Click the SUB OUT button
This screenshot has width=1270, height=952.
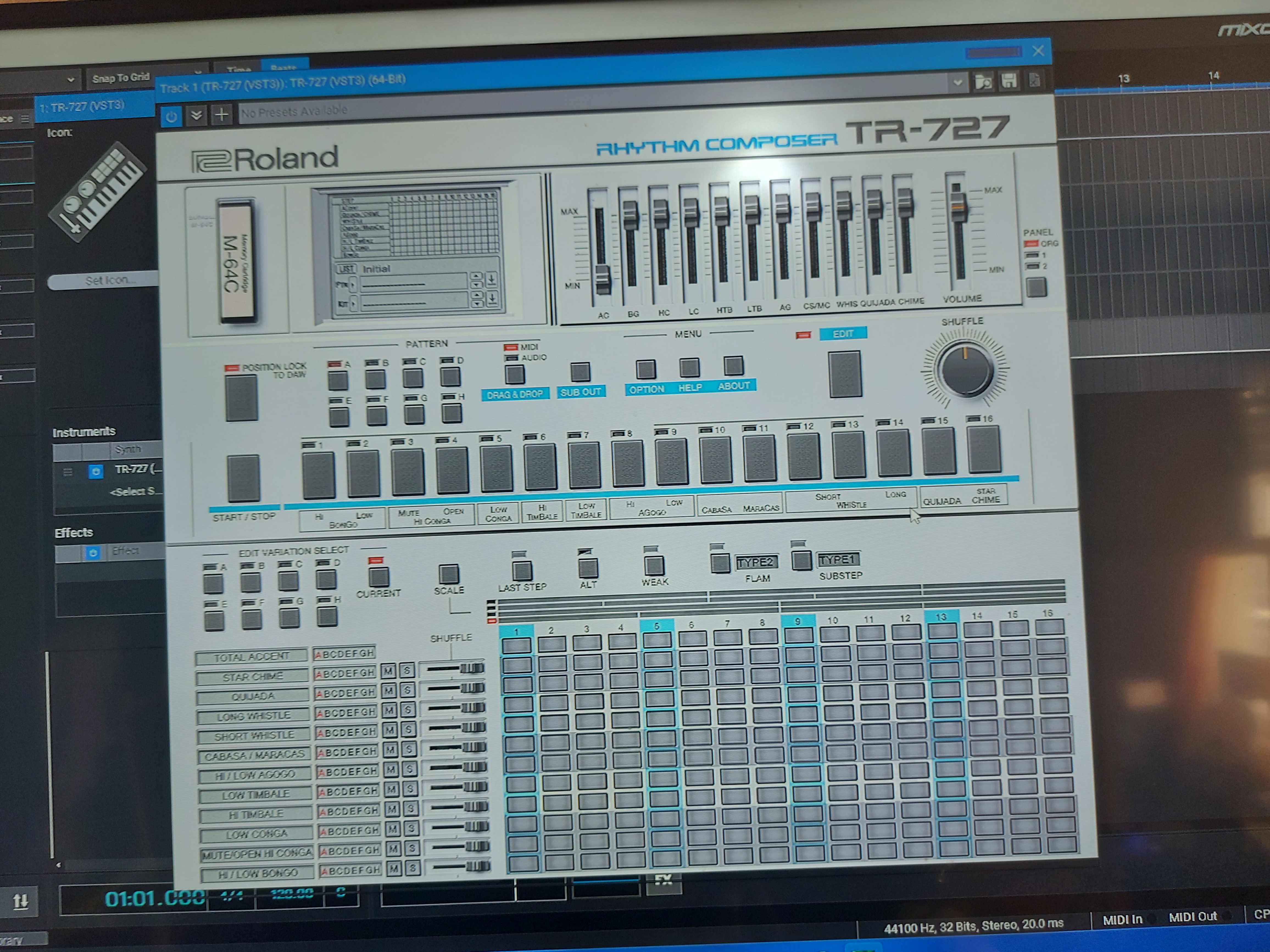pyautogui.click(x=580, y=372)
